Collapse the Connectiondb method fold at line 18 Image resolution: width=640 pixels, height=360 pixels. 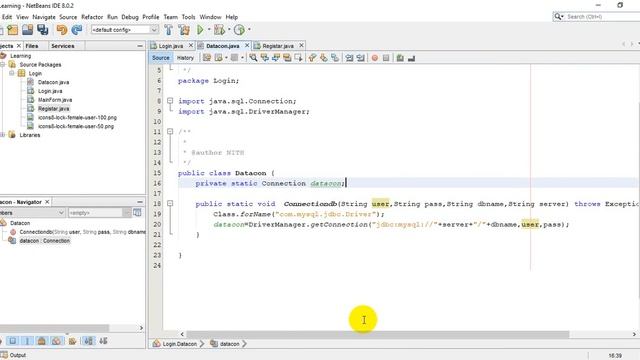pos(170,203)
